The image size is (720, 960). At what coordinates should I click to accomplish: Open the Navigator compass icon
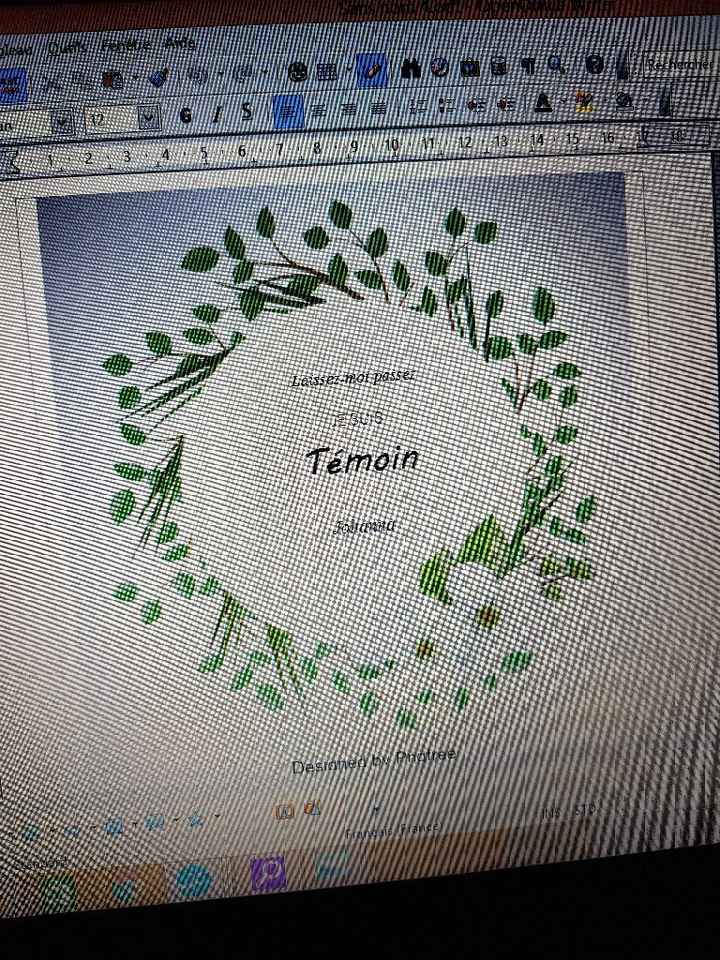tap(439, 68)
